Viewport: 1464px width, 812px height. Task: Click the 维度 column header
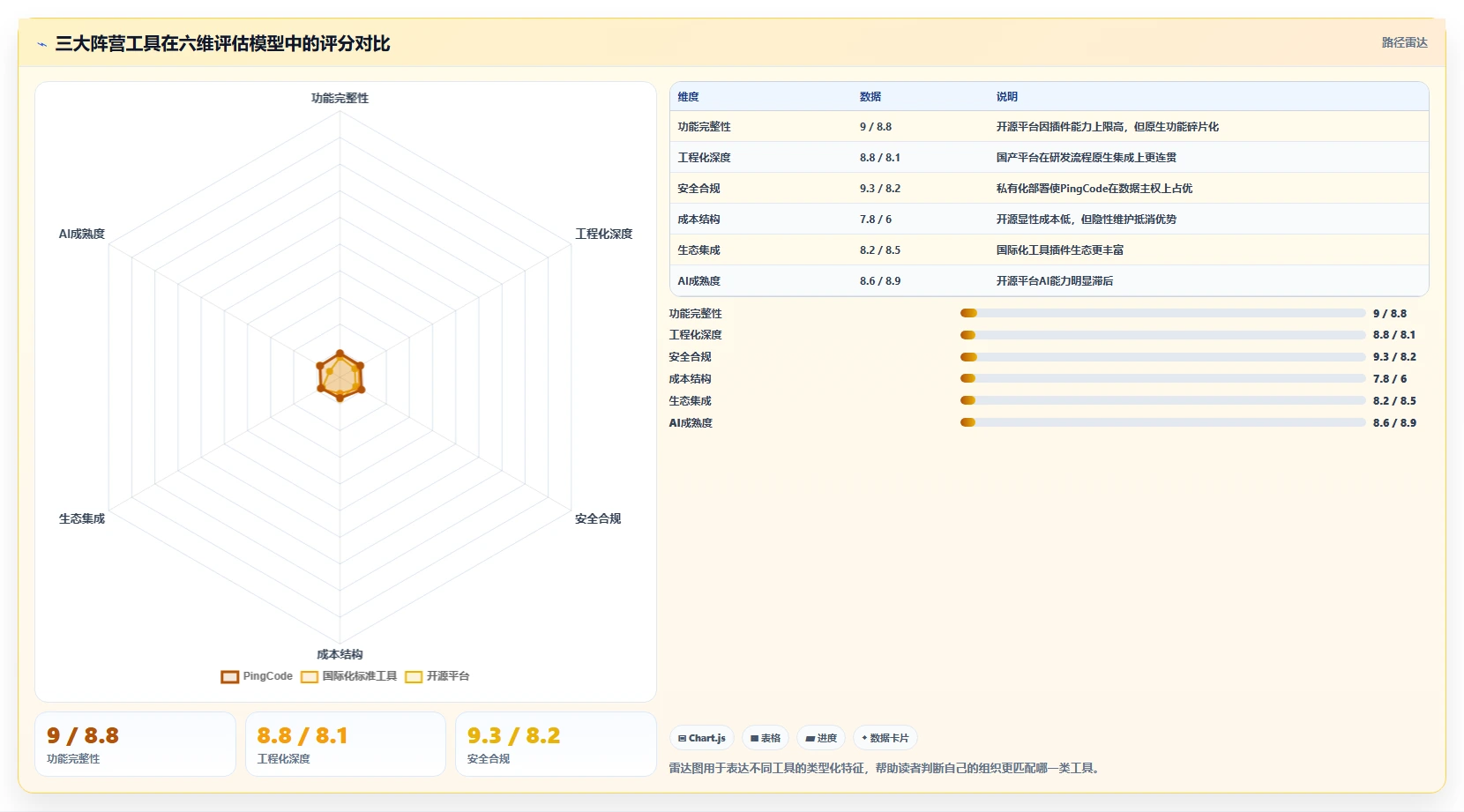688,97
